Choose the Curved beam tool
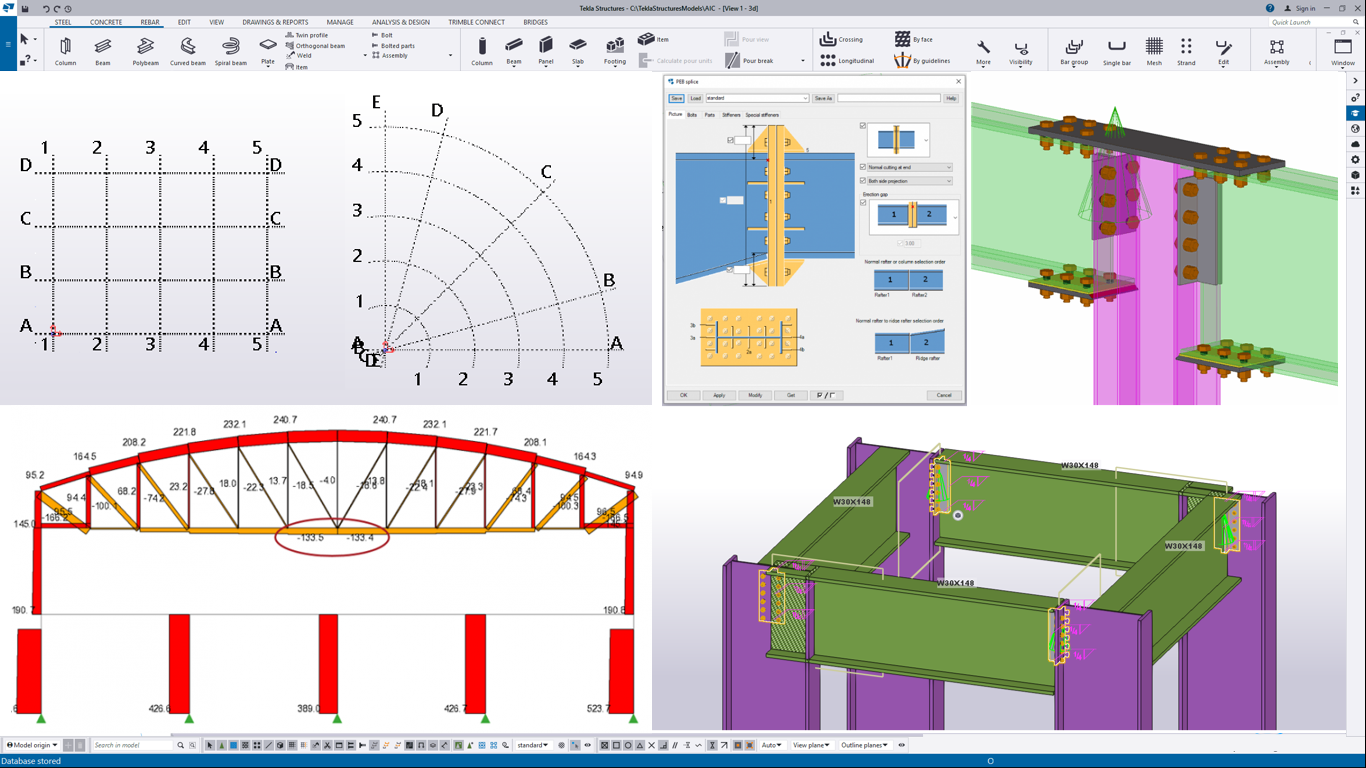This screenshot has height=768, width=1366. (187, 47)
